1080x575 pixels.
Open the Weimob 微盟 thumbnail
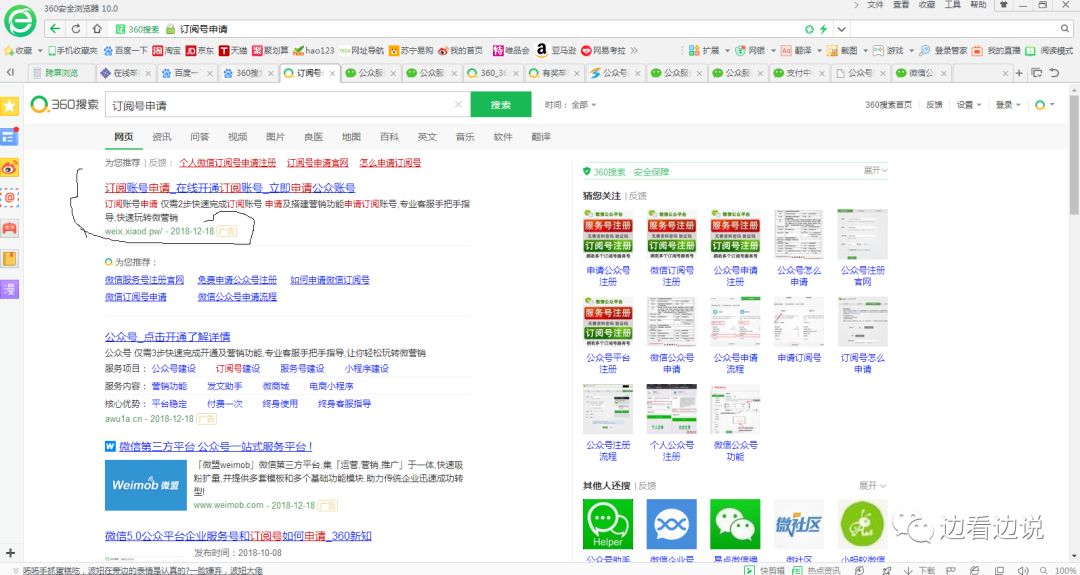[146, 485]
